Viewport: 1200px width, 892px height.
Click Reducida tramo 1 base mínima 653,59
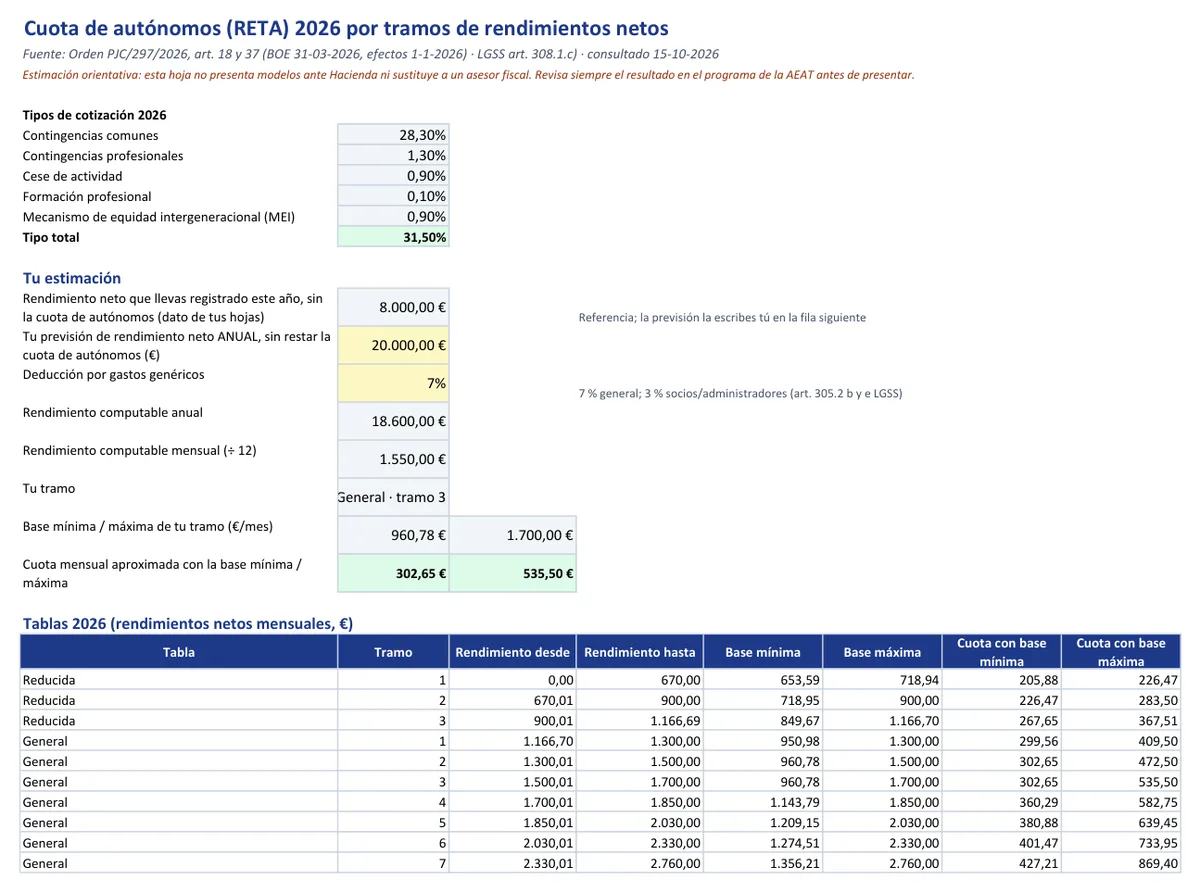pyautogui.click(x=763, y=680)
